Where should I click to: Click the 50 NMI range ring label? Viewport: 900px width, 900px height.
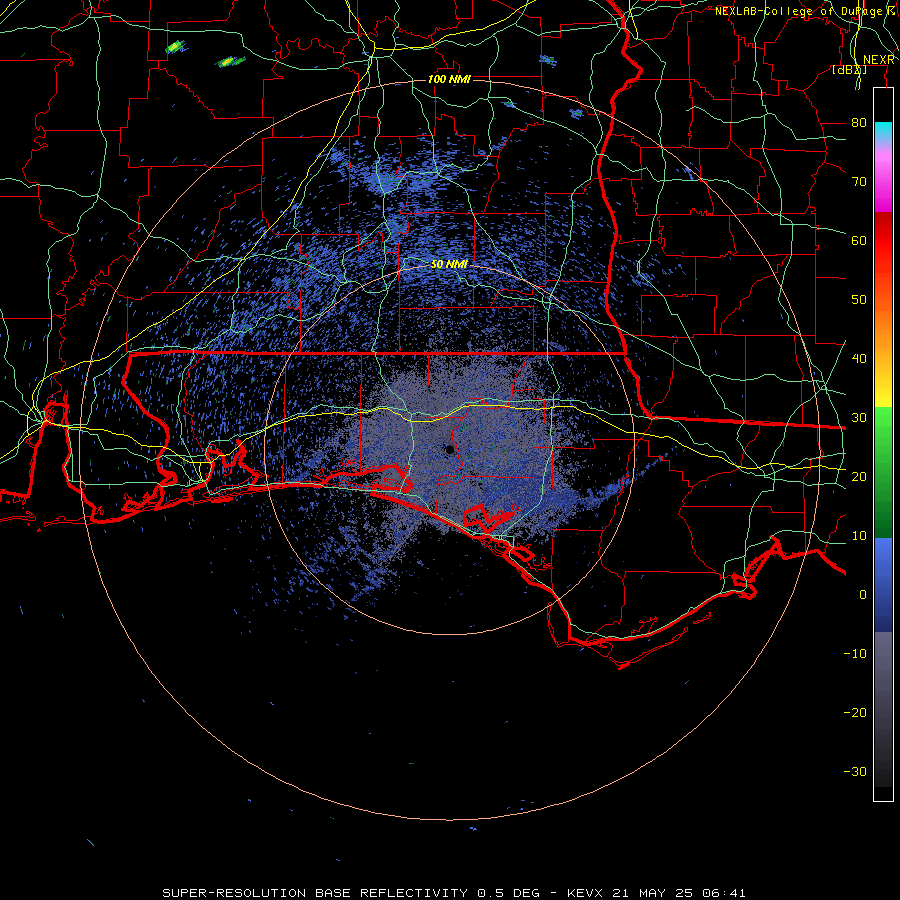[449, 264]
